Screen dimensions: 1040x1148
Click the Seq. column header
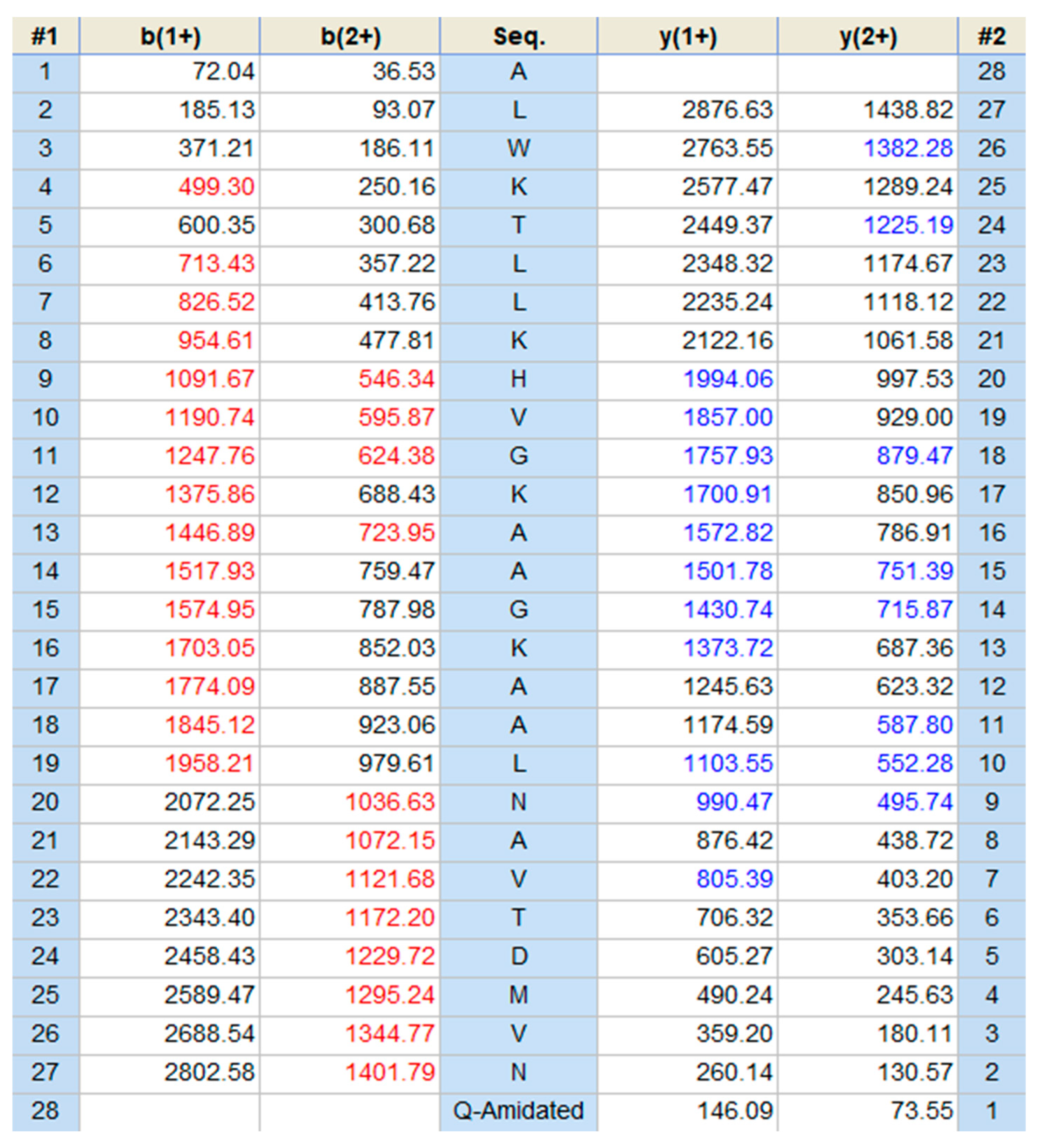[x=519, y=36]
